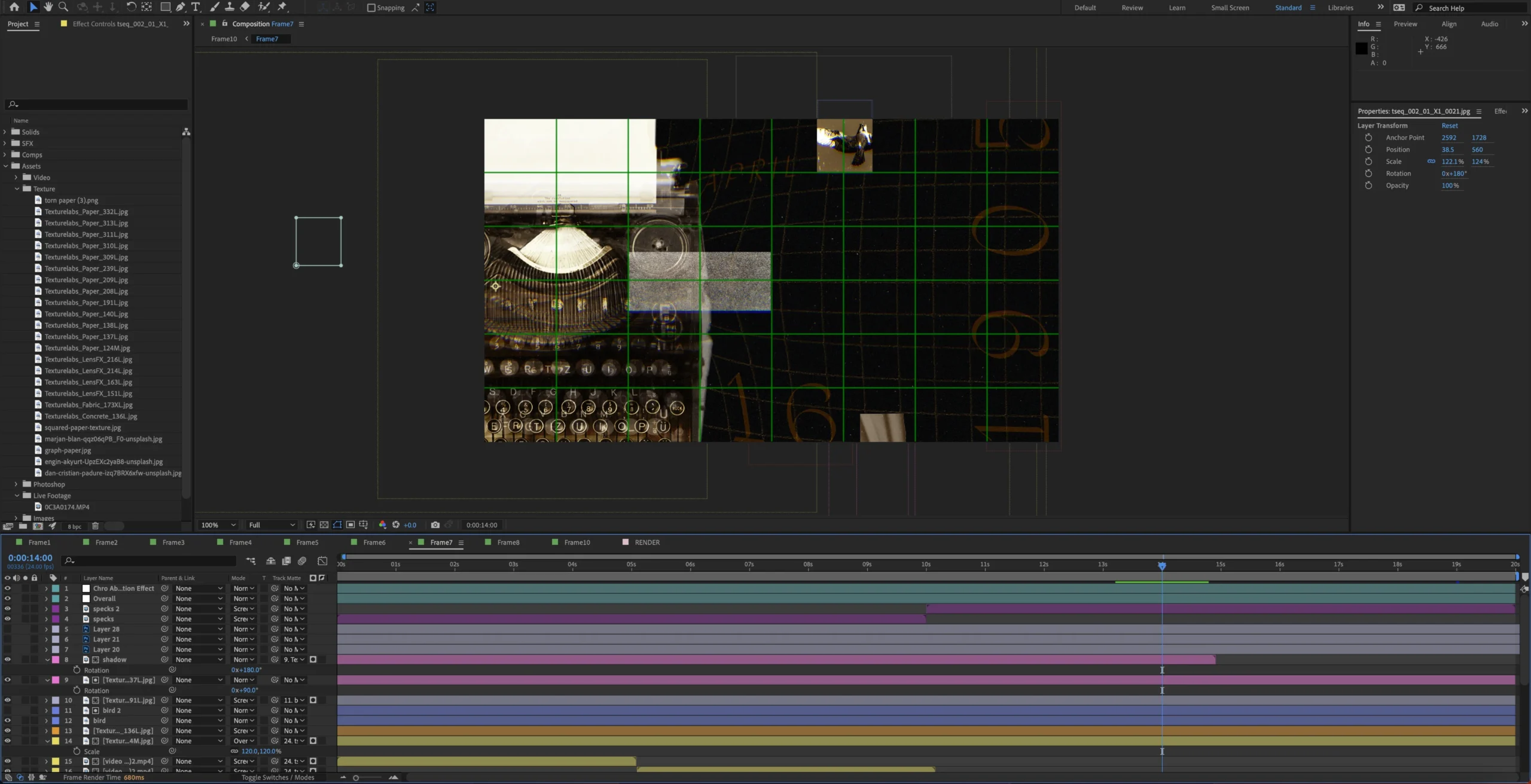Viewport: 1531px width, 784px height.
Task: Toggle the transparency grid in viewer
Action: click(324, 525)
